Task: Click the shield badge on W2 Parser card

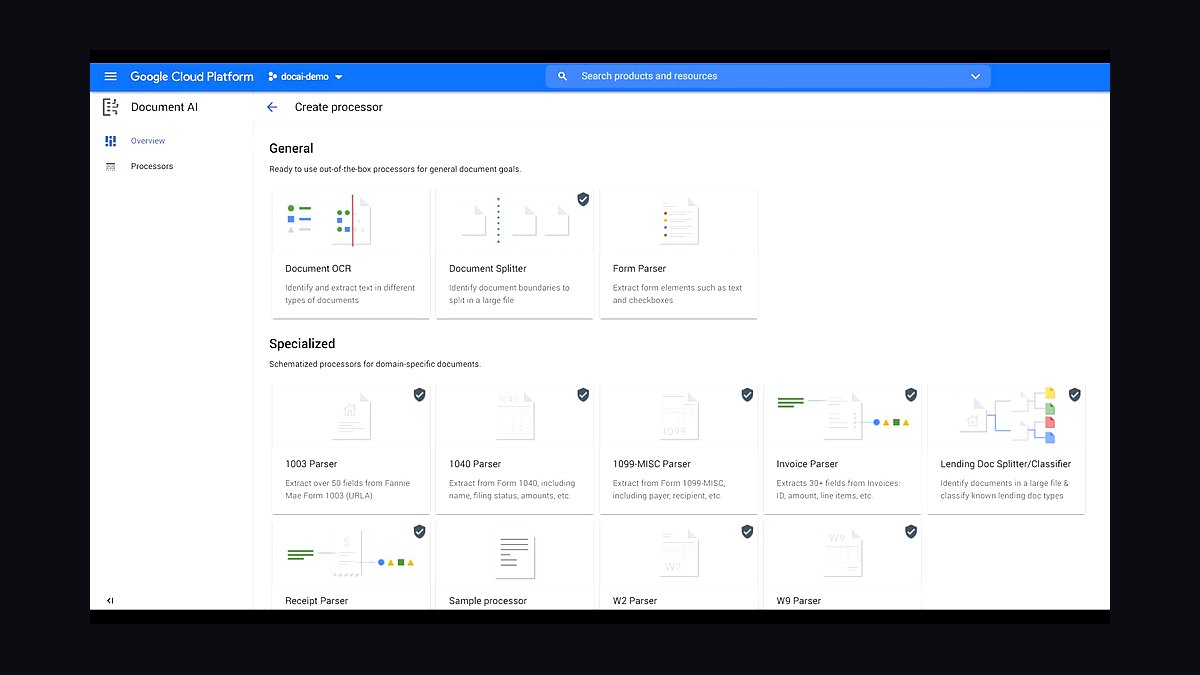Action: pos(747,532)
